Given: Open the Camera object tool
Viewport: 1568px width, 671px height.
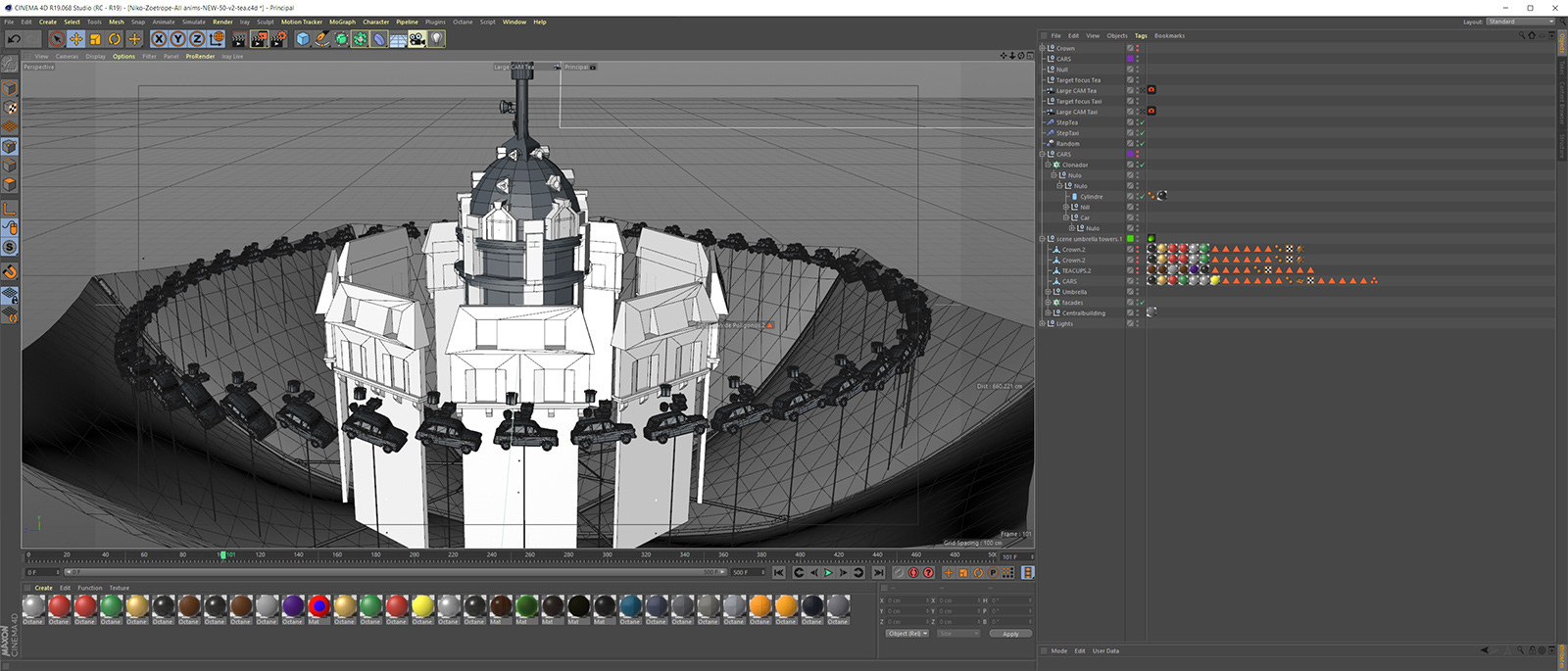Looking at the screenshot, I should (x=416, y=39).
